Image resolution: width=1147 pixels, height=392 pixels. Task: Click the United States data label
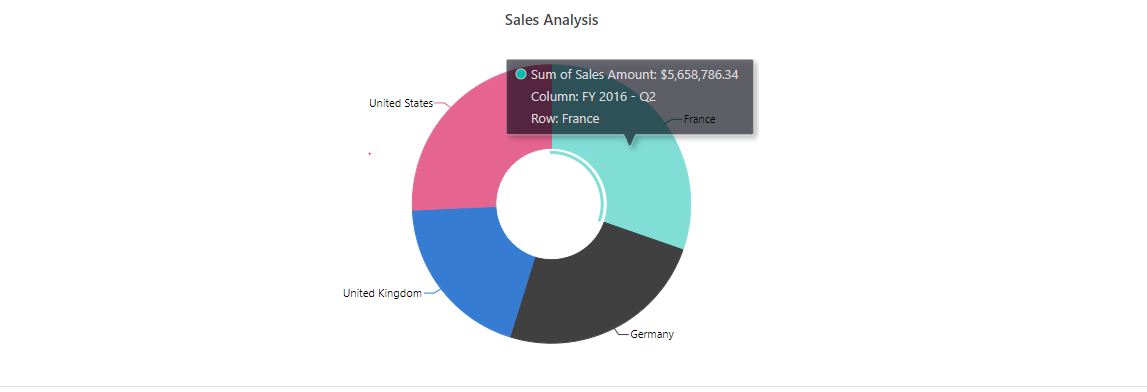tap(401, 103)
